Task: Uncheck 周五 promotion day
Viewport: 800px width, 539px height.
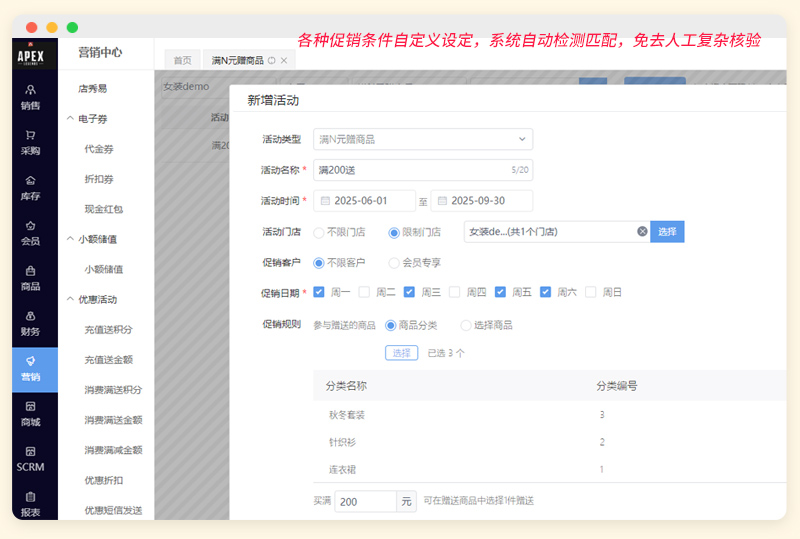Action: coord(500,292)
